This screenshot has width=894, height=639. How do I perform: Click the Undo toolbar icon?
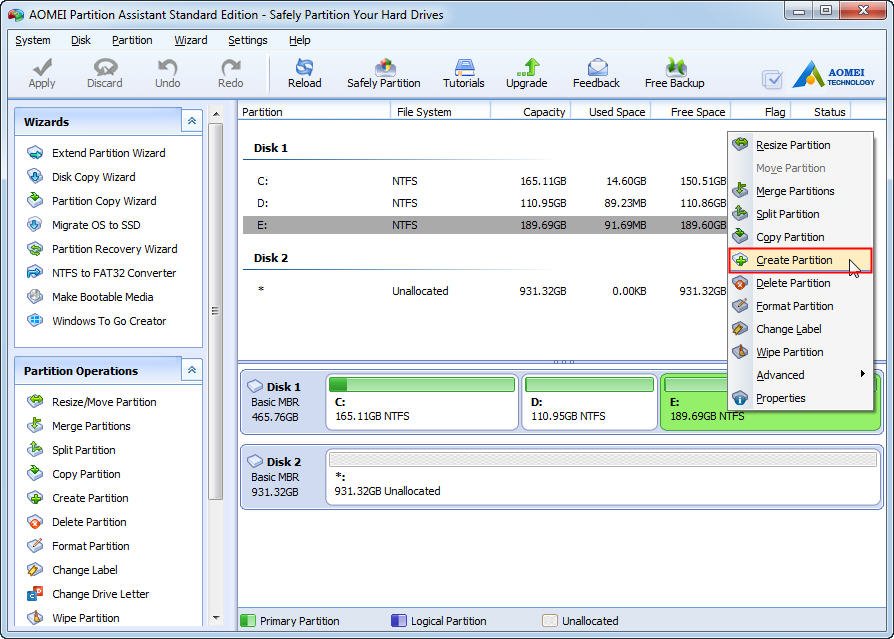tap(167, 74)
